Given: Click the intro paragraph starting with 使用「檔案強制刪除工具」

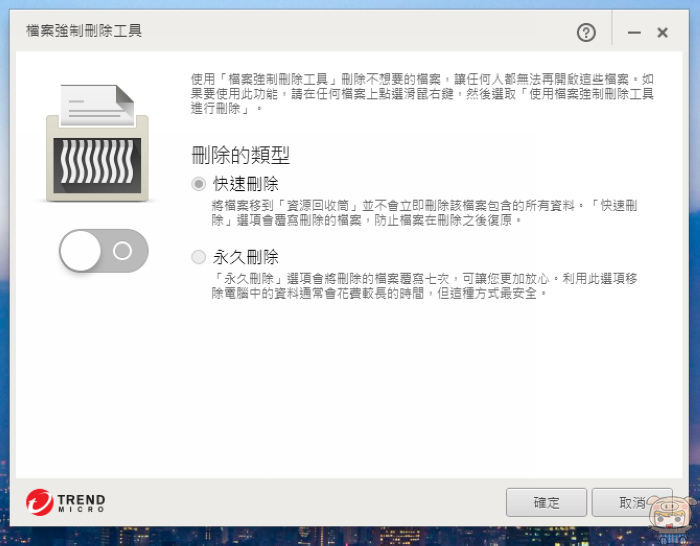Looking at the screenshot, I should pyautogui.click(x=422, y=94).
